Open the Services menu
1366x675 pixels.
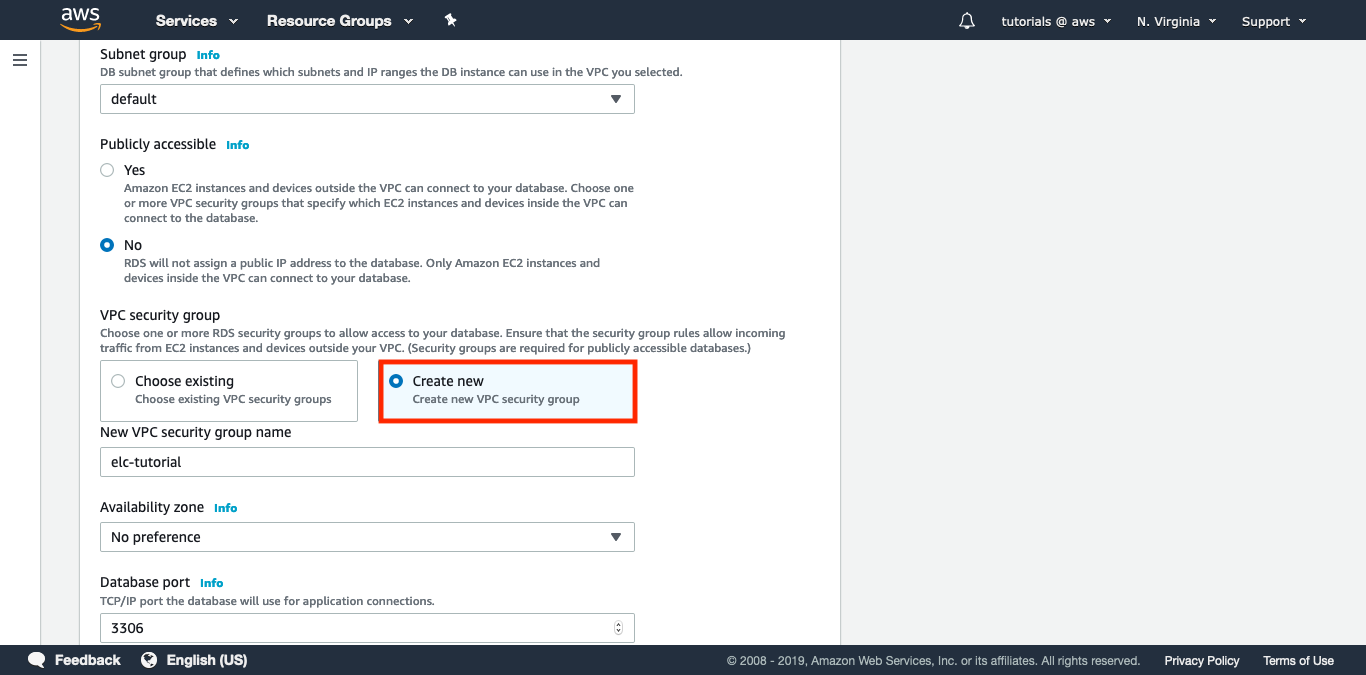196,21
